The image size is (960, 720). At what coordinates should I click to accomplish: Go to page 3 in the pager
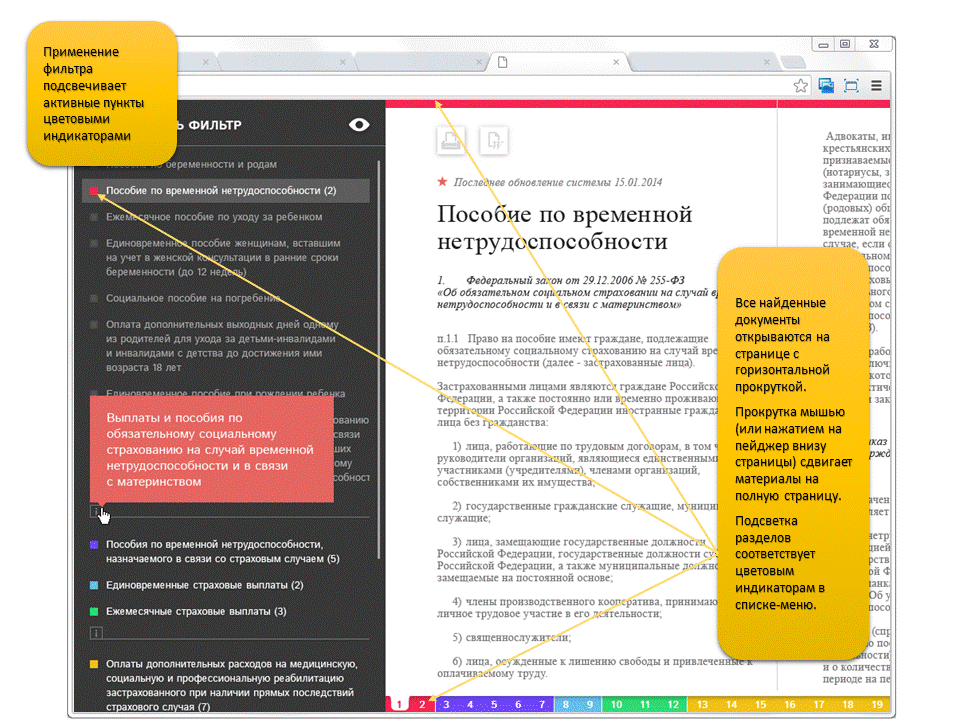click(x=446, y=704)
